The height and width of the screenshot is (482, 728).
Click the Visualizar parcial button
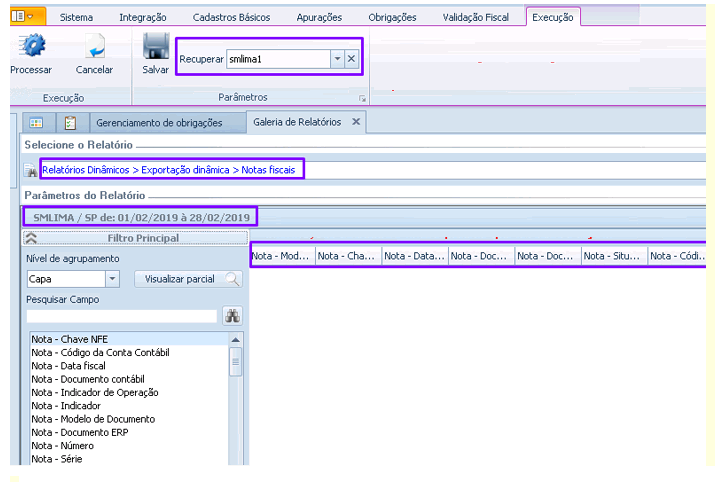(x=188, y=279)
